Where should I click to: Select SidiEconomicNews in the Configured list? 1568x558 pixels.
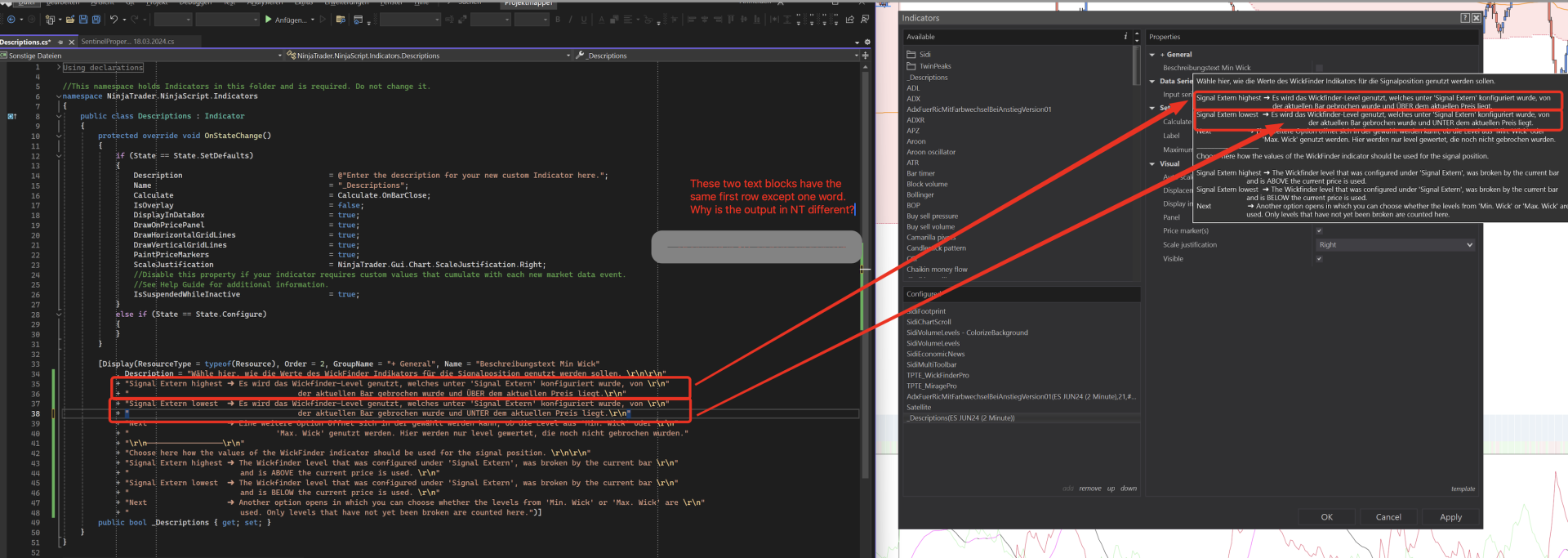tap(935, 354)
